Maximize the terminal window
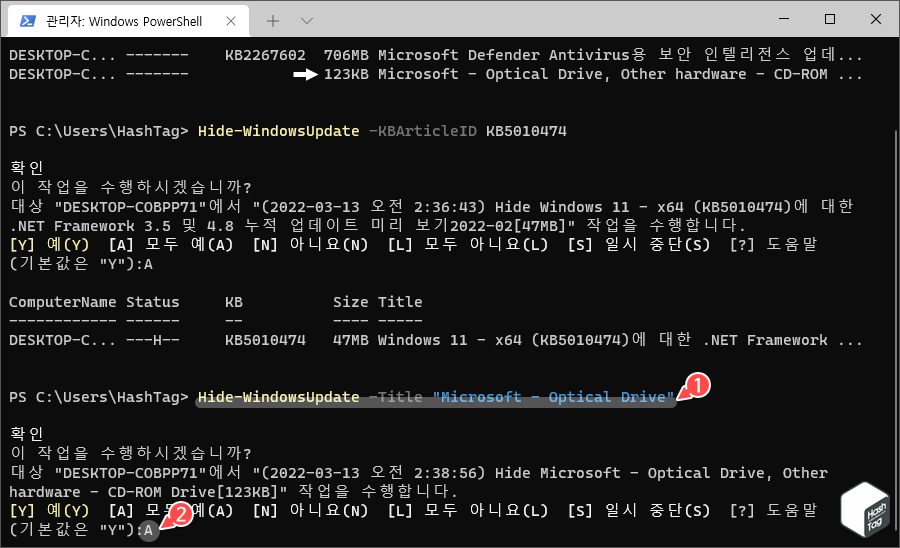Image resolution: width=900 pixels, height=548 pixels. tap(829, 19)
